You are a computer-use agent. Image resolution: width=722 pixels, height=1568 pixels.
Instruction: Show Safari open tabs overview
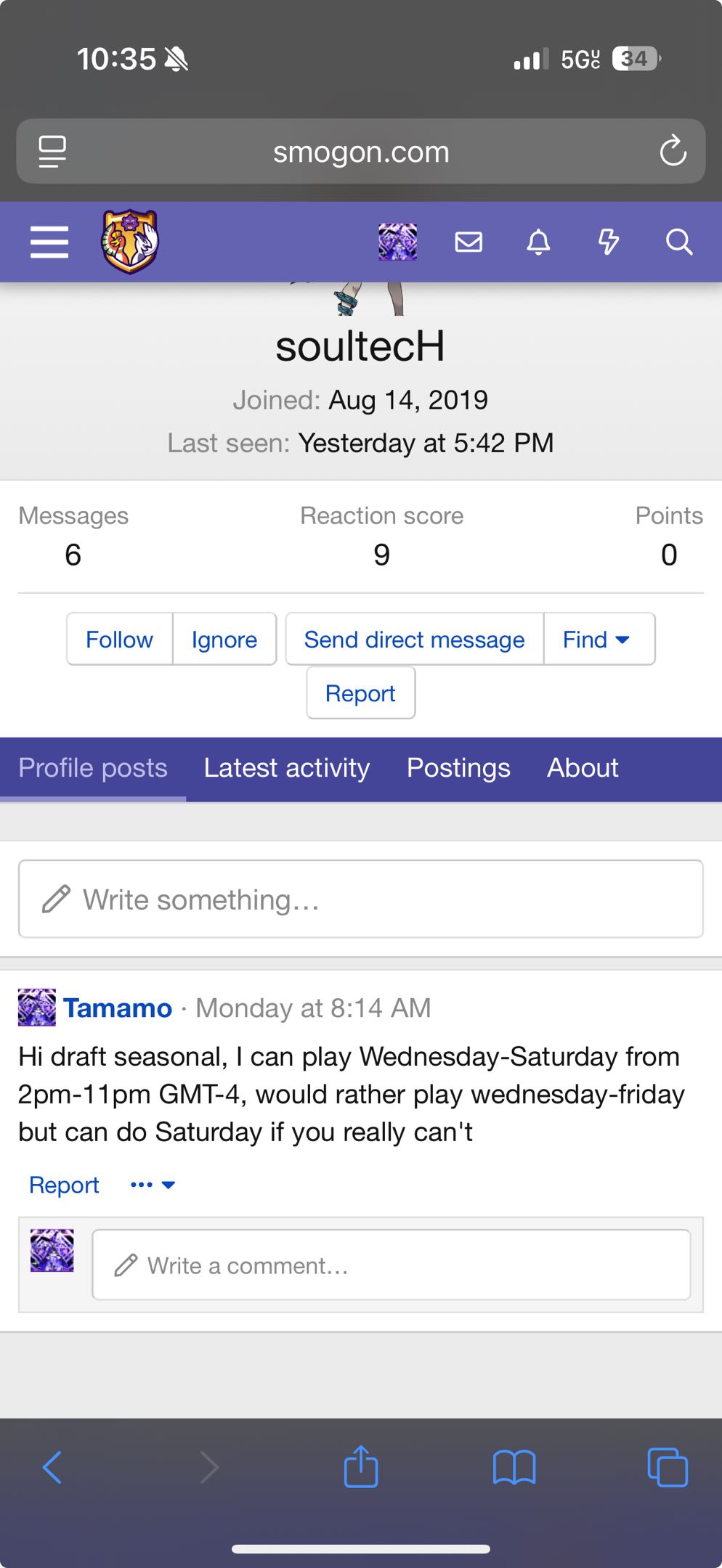(667, 1467)
